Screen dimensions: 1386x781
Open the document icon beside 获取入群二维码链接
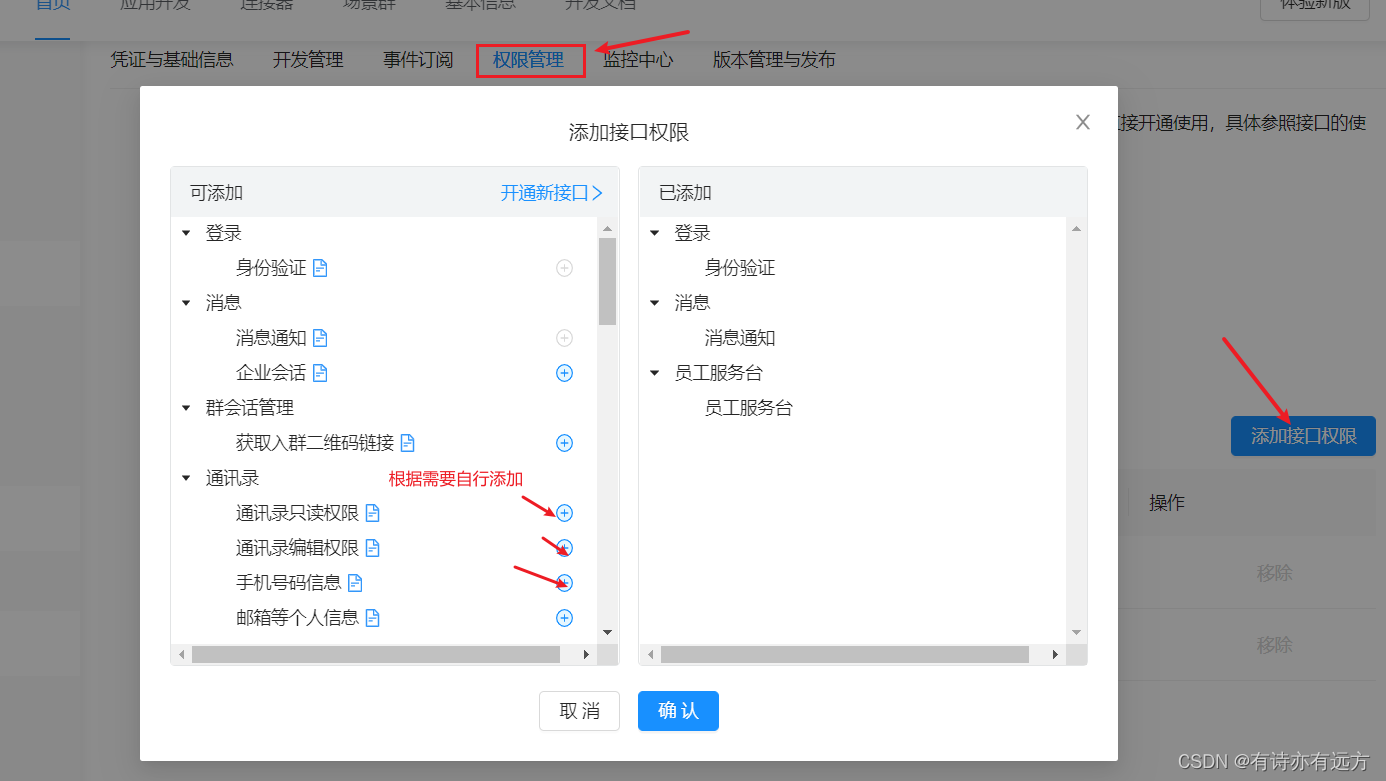407,443
